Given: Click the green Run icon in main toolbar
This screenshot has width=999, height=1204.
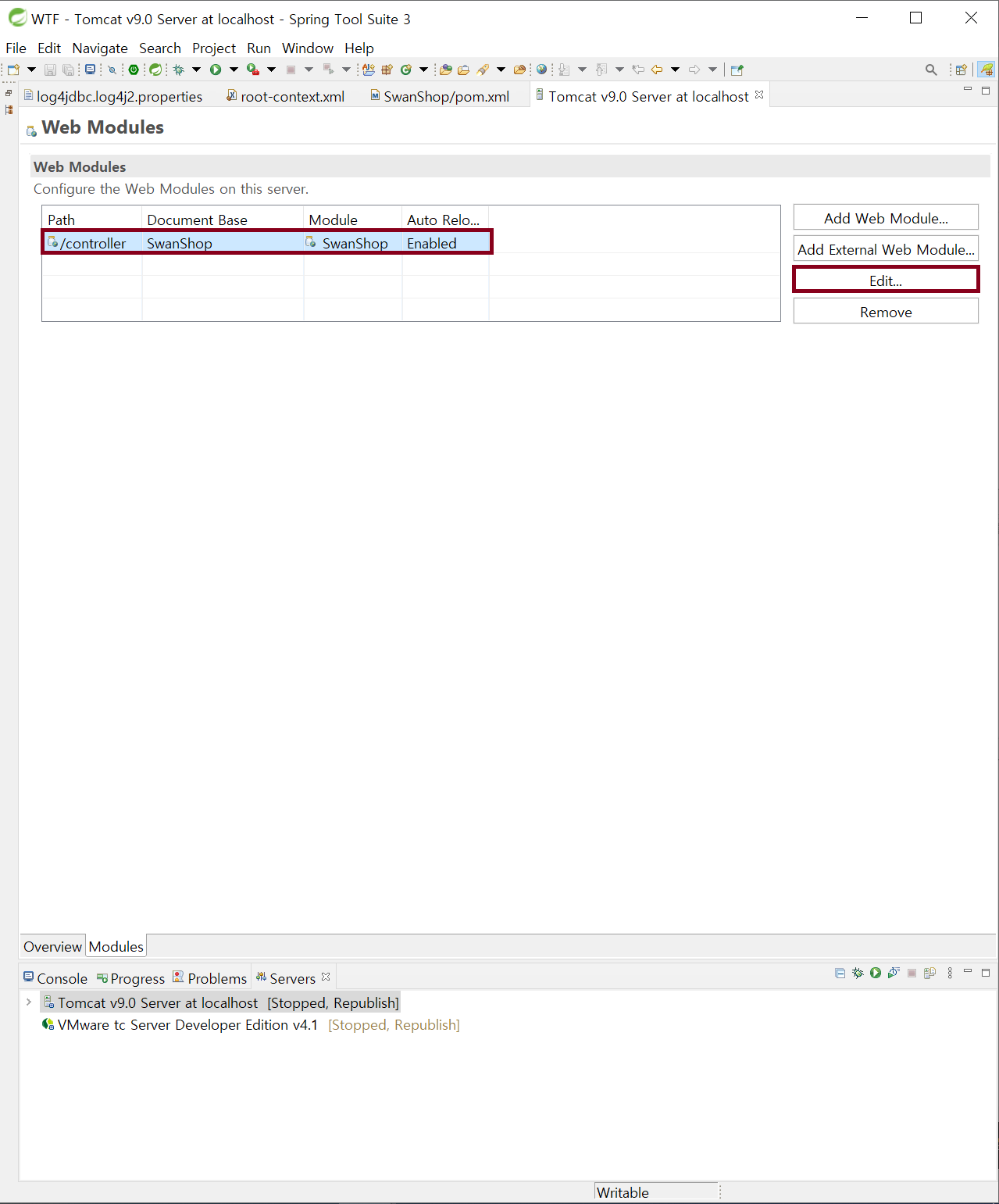Looking at the screenshot, I should (216, 70).
